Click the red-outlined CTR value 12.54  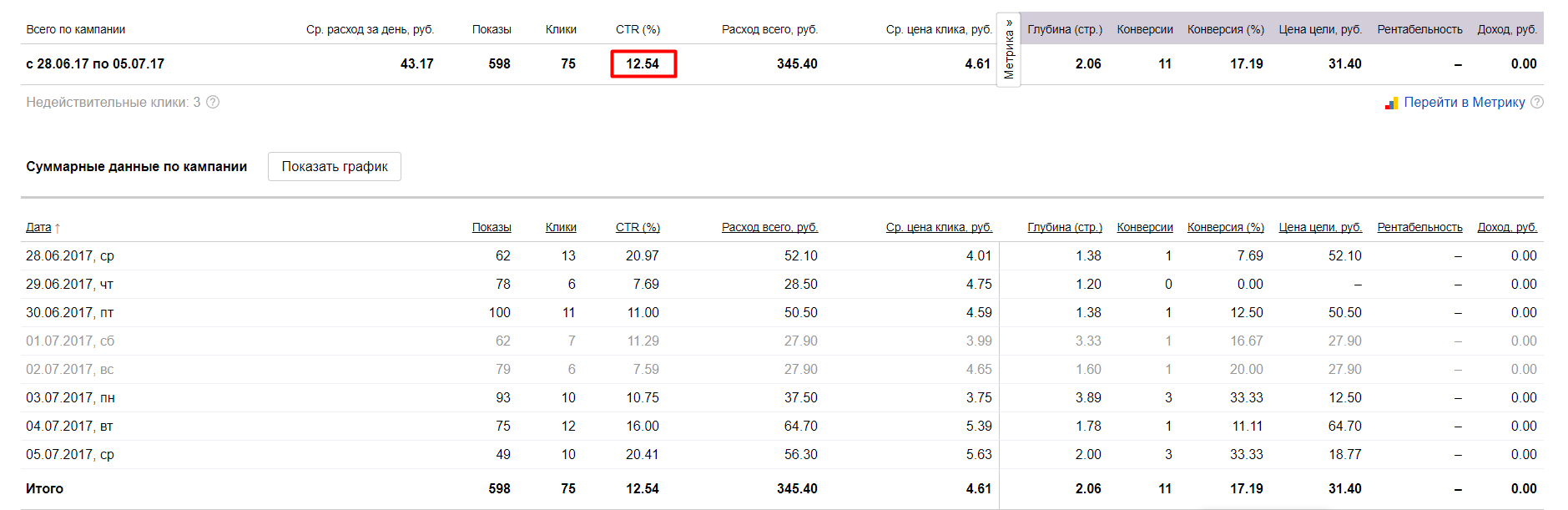643,63
